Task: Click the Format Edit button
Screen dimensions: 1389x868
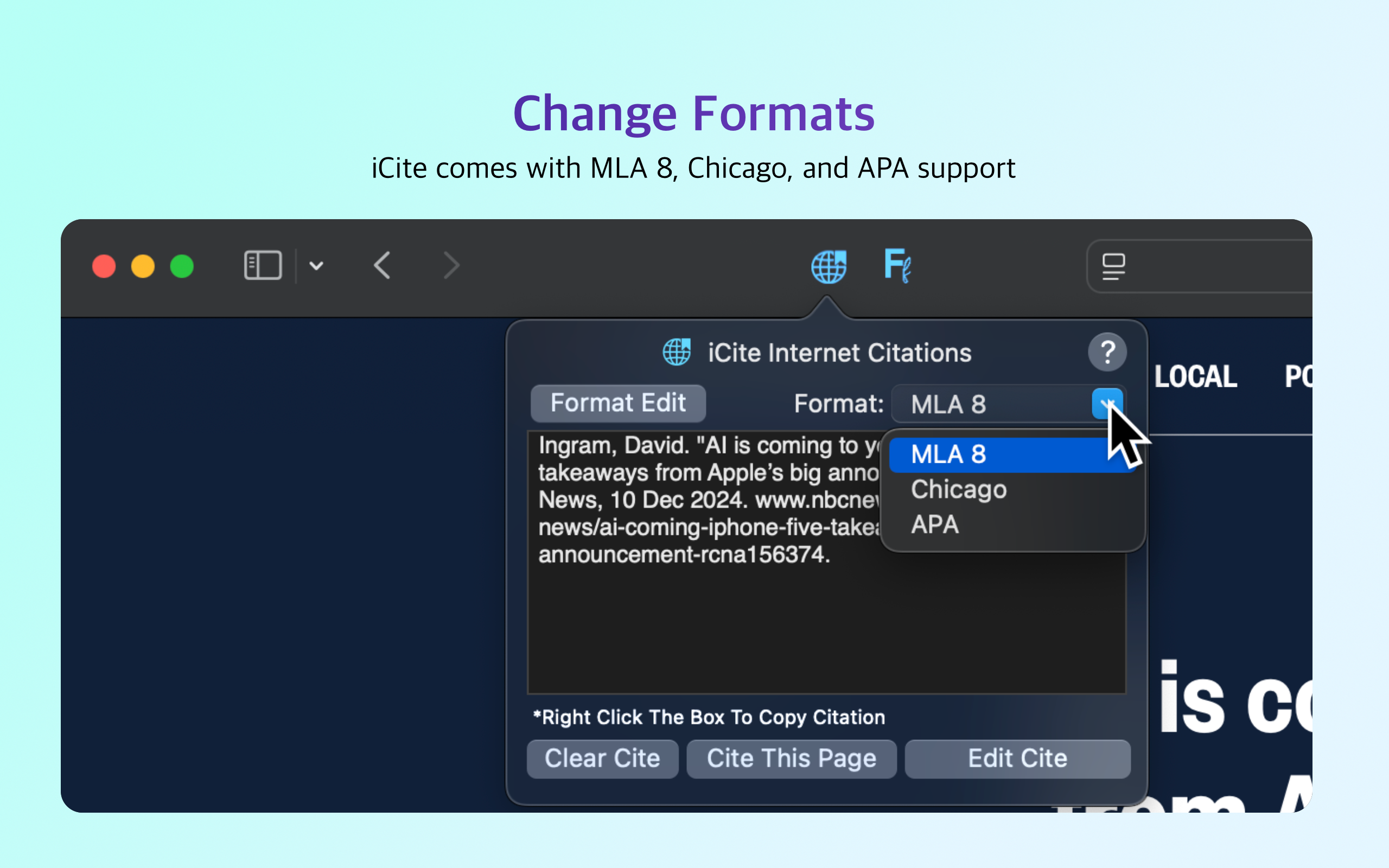Action: pos(618,403)
